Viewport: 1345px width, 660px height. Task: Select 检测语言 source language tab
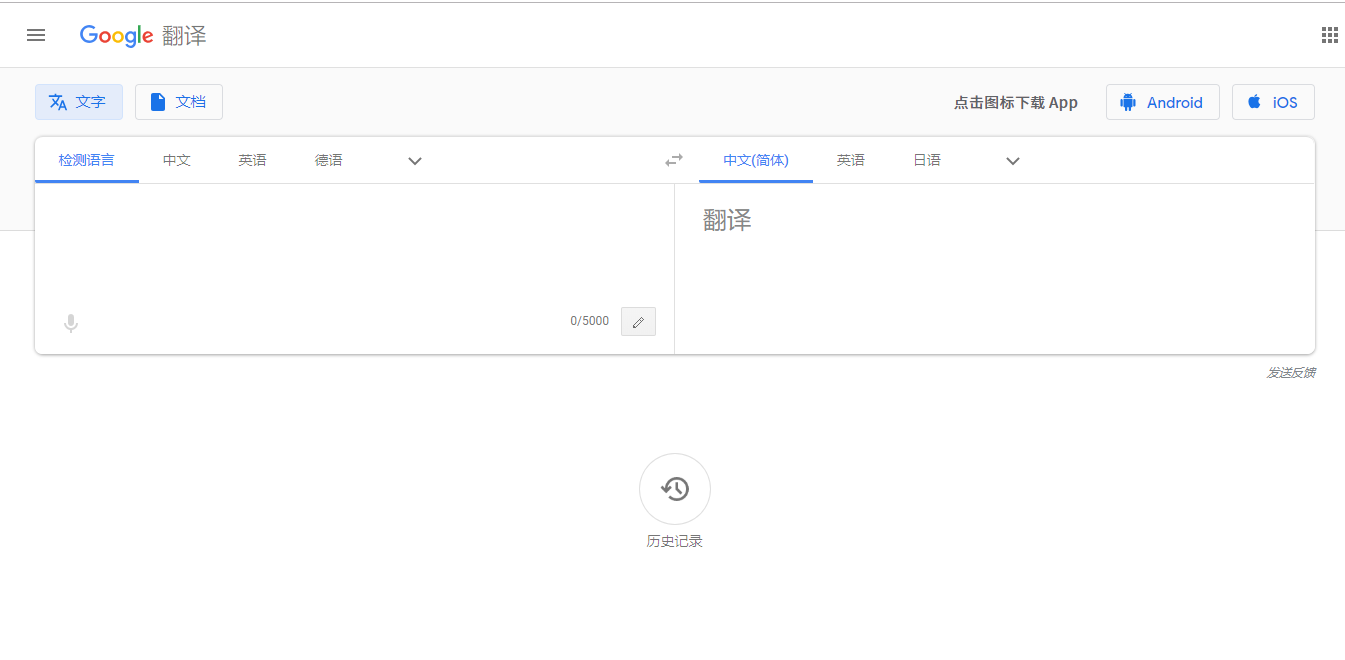87,160
